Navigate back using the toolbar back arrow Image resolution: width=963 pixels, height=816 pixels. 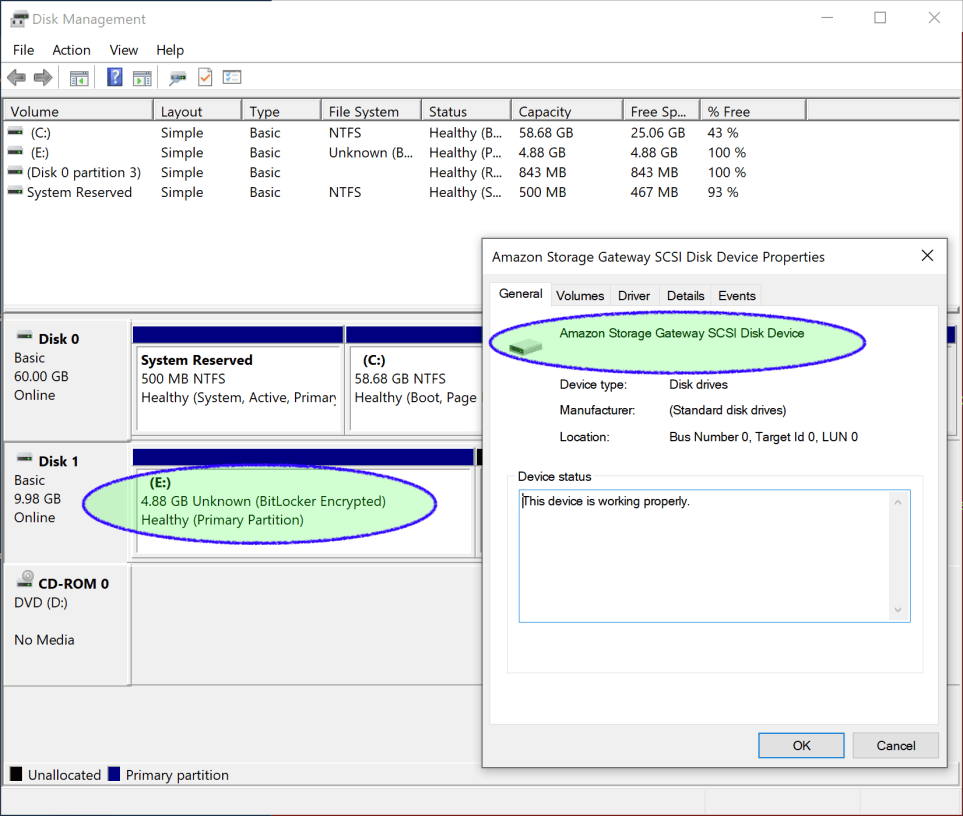pos(16,77)
